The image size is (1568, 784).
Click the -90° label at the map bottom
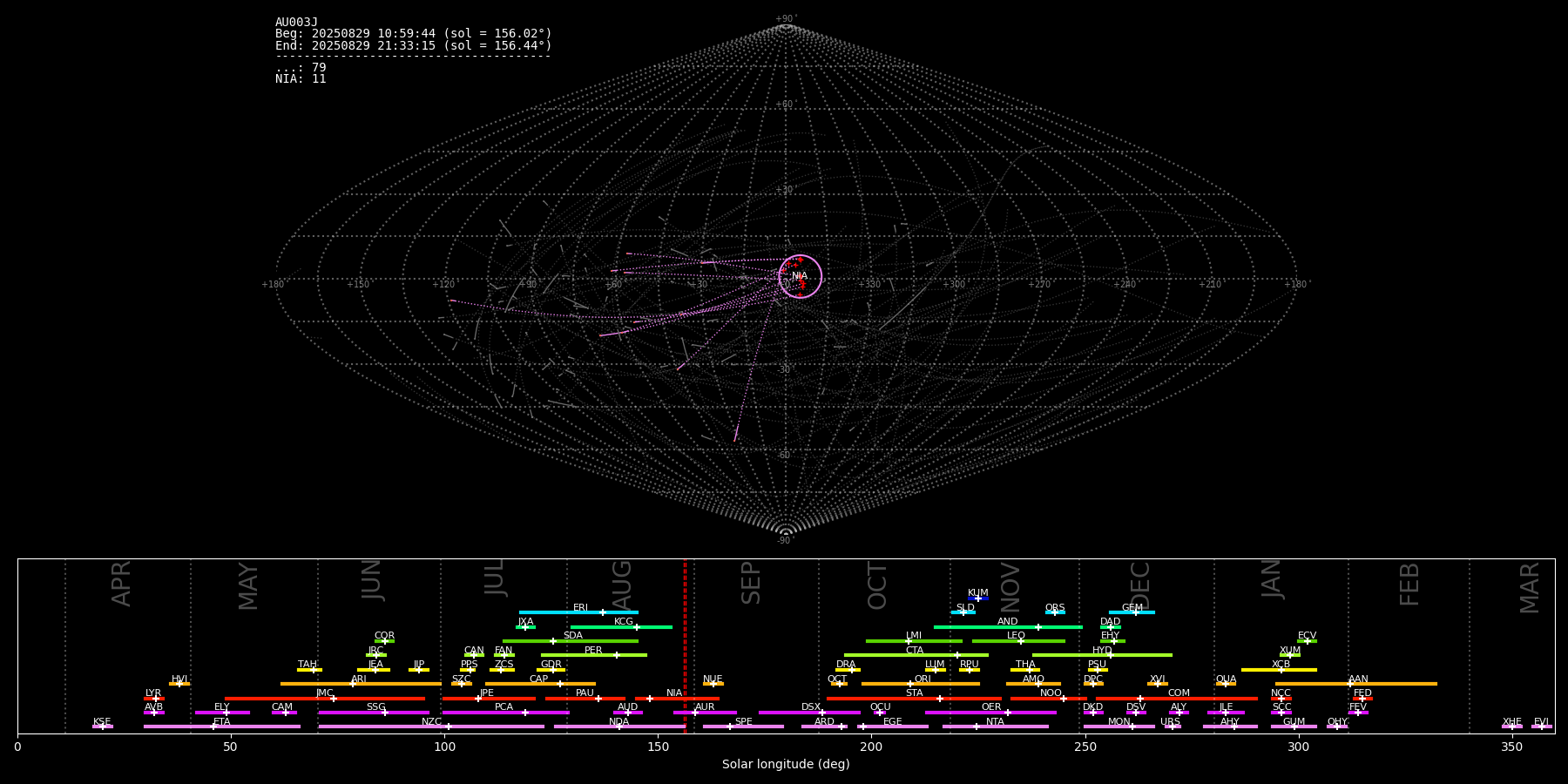pyautogui.click(x=786, y=540)
